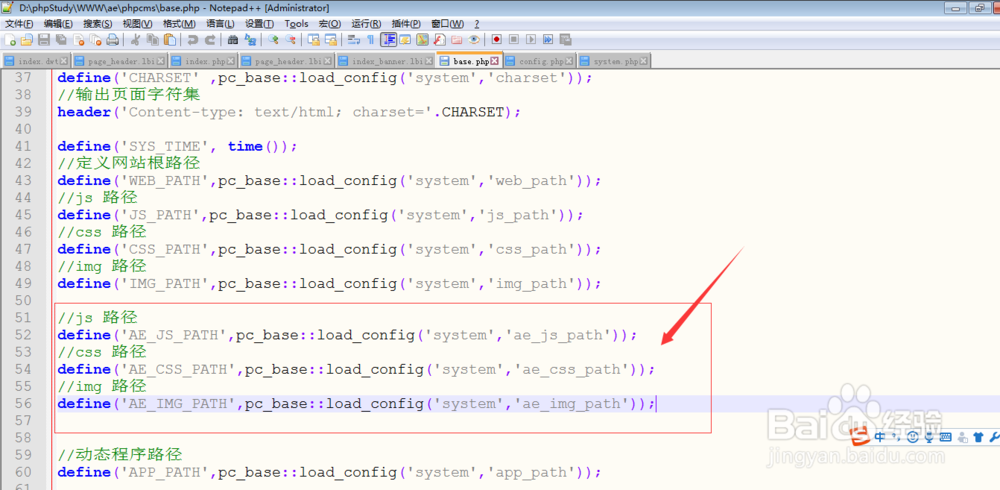Click the Open file folder icon
Image resolution: width=1000 pixels, height=490 pixels.
(x=26, y=40)
